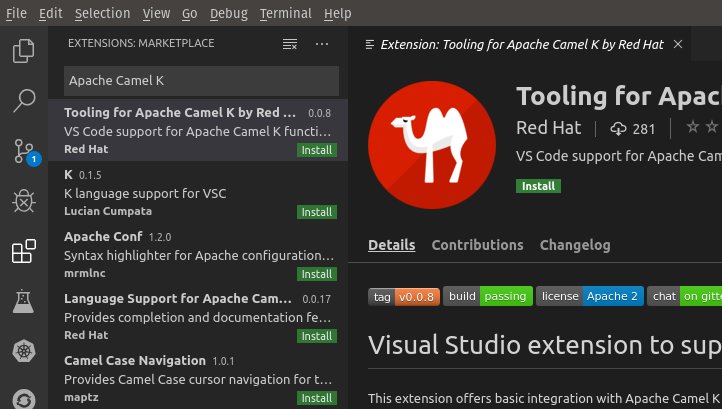Open the Debug view bug icon
This screenshot has height=409, width=722.
pyautogui.click(x=23, y=201)
